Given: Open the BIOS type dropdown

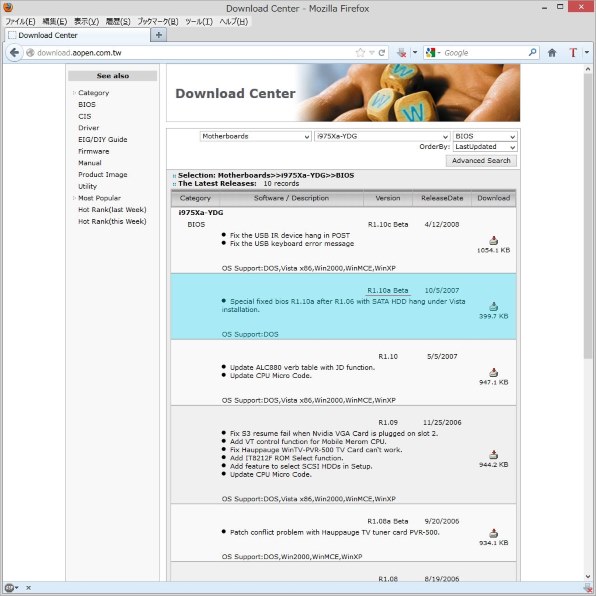Looking at the screenshot, I should (485, 136).
